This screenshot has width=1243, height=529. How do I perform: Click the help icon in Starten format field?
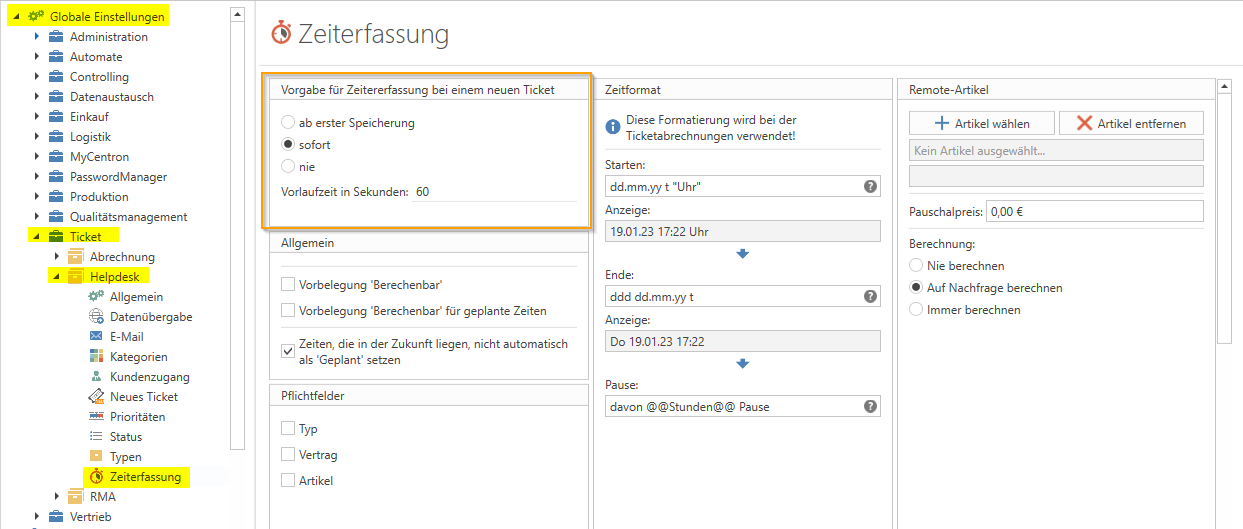tap(870, 187)
